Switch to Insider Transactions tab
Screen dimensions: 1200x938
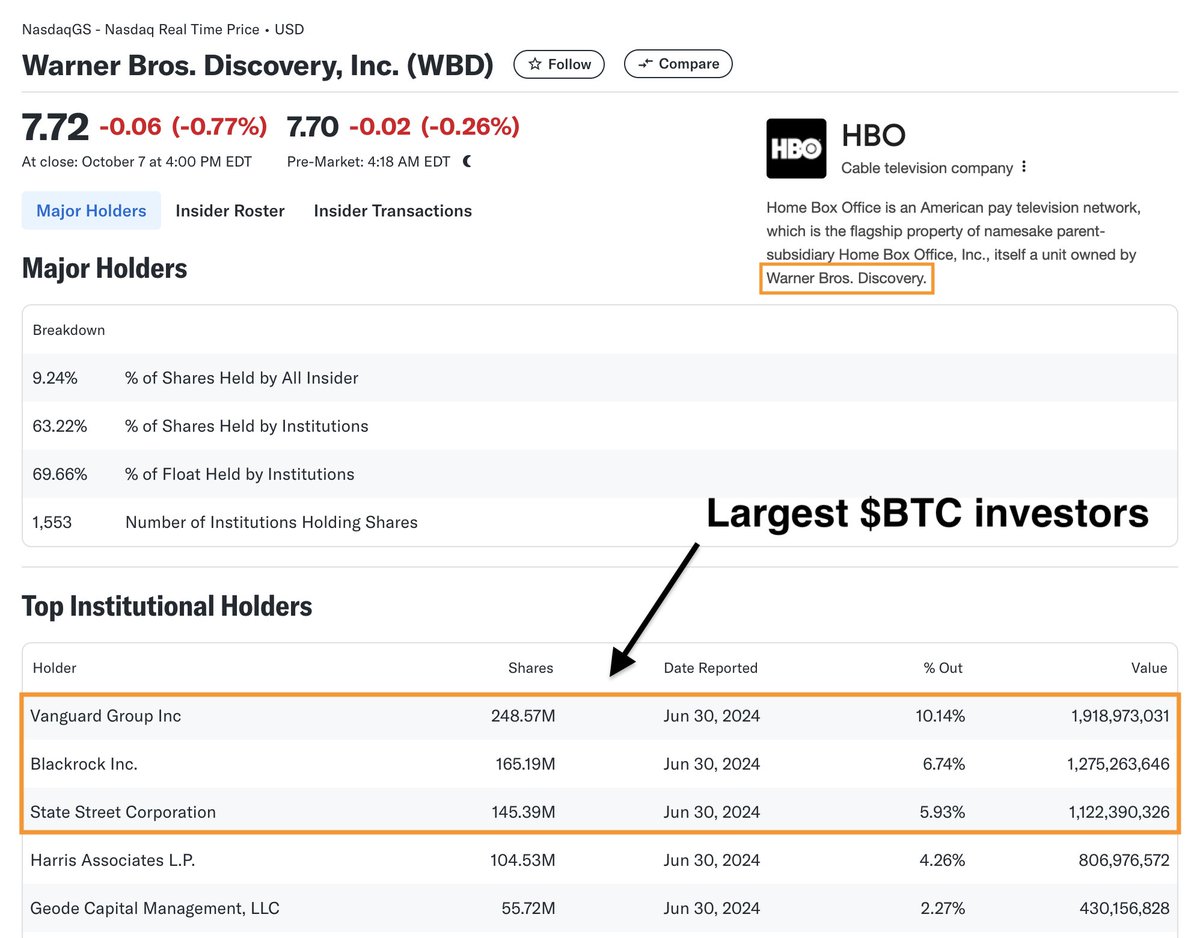pyautogui.click(x=393, y=211)
